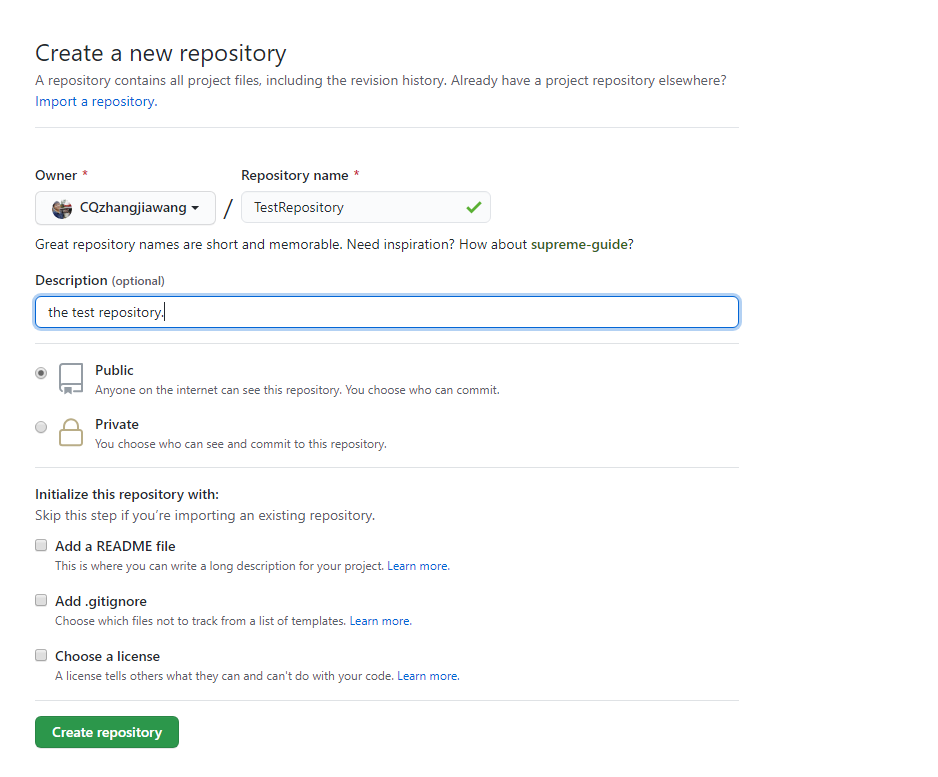This screenshot has width=938, height=777.
Task: Open the Import a repository link
Action: pyautogui.click(x=96, y=102)
